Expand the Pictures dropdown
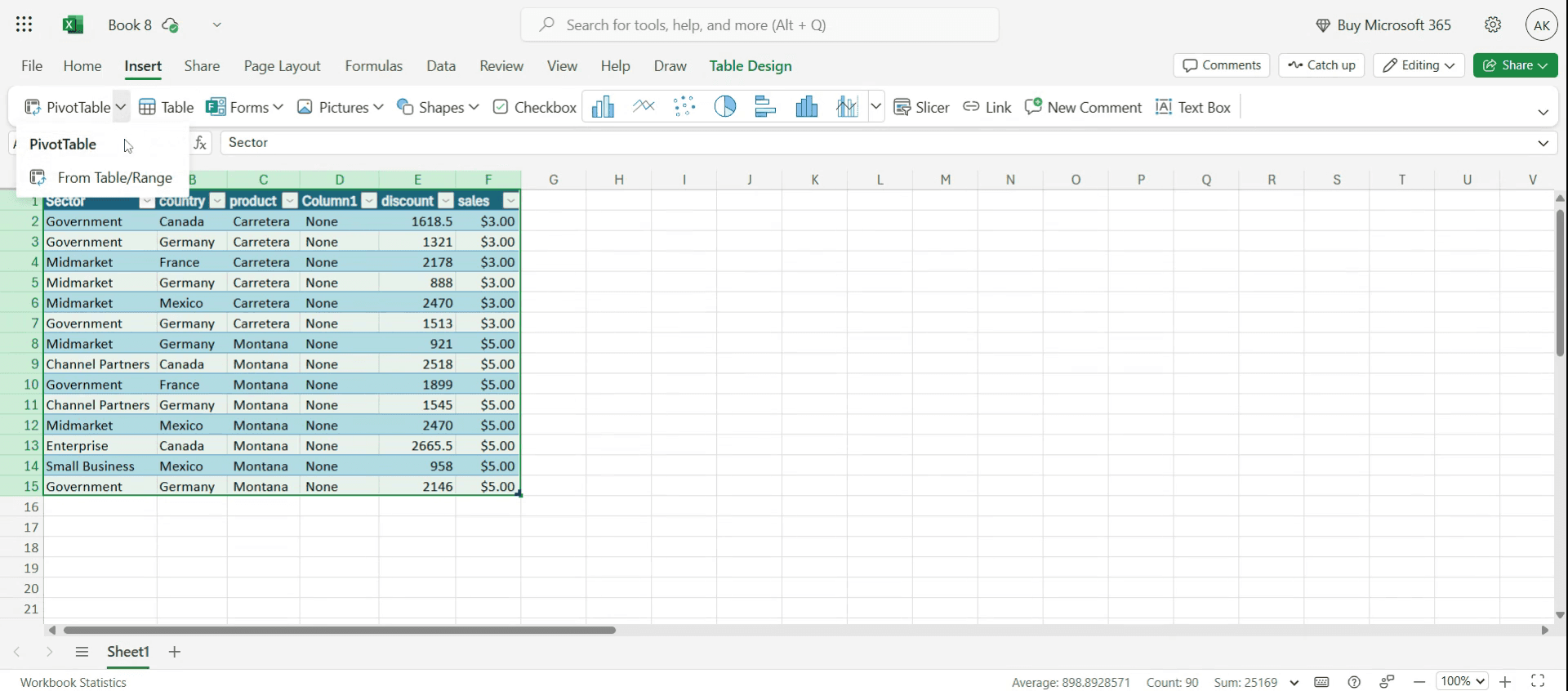 [x=378, y=107]
